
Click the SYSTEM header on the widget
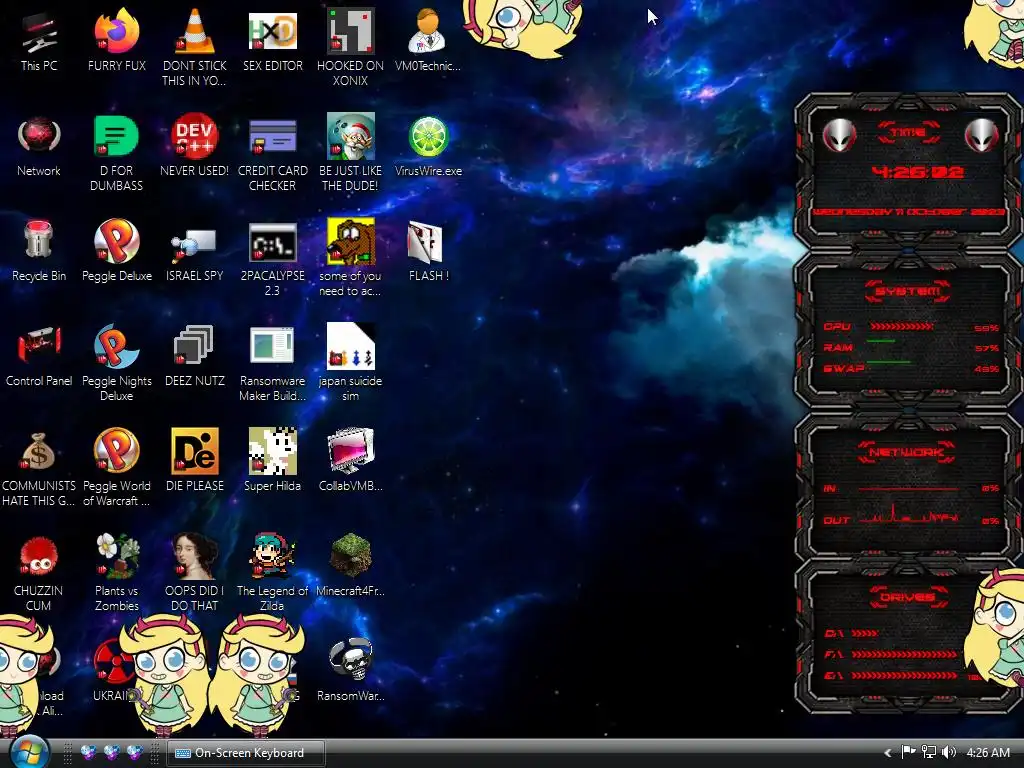tap(908, 291)
